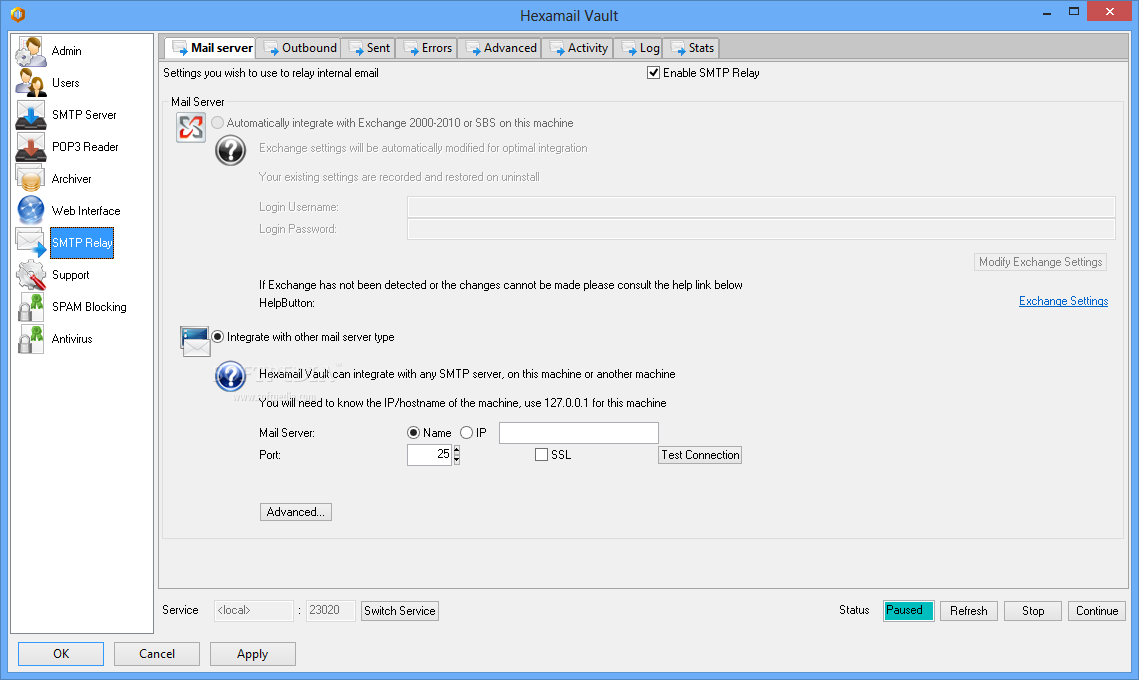Select automatic Exchange integration radio button

pyautogui.click(x=217, y=123)
